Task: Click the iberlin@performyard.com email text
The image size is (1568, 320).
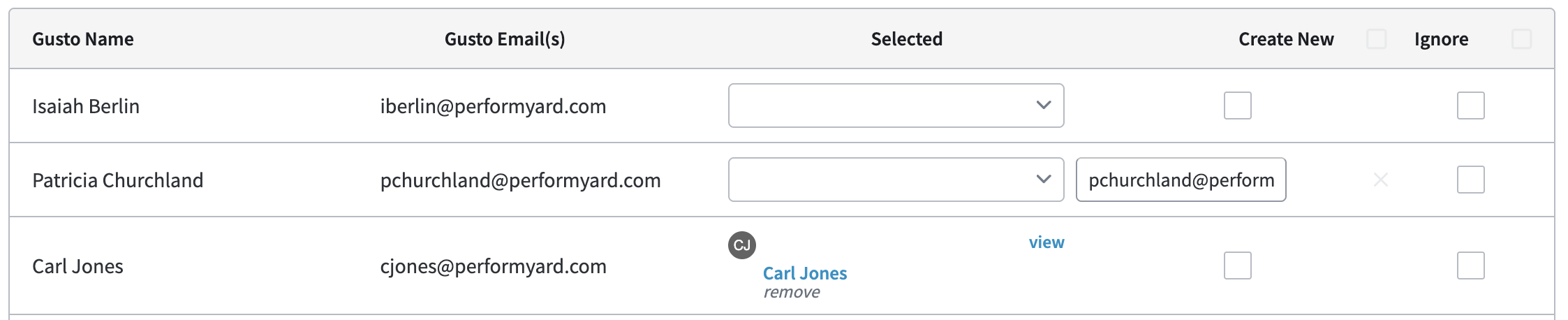Action: tap(493, 106)
